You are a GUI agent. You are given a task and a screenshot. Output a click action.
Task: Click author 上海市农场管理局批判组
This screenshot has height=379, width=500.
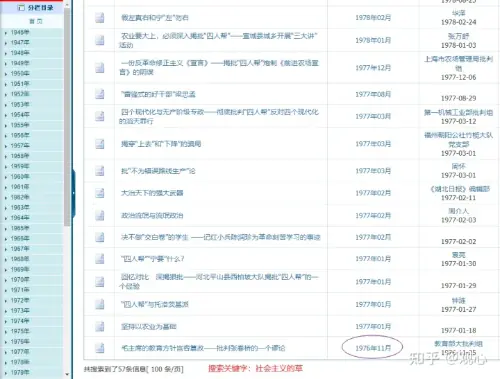[x=459, y=63]
